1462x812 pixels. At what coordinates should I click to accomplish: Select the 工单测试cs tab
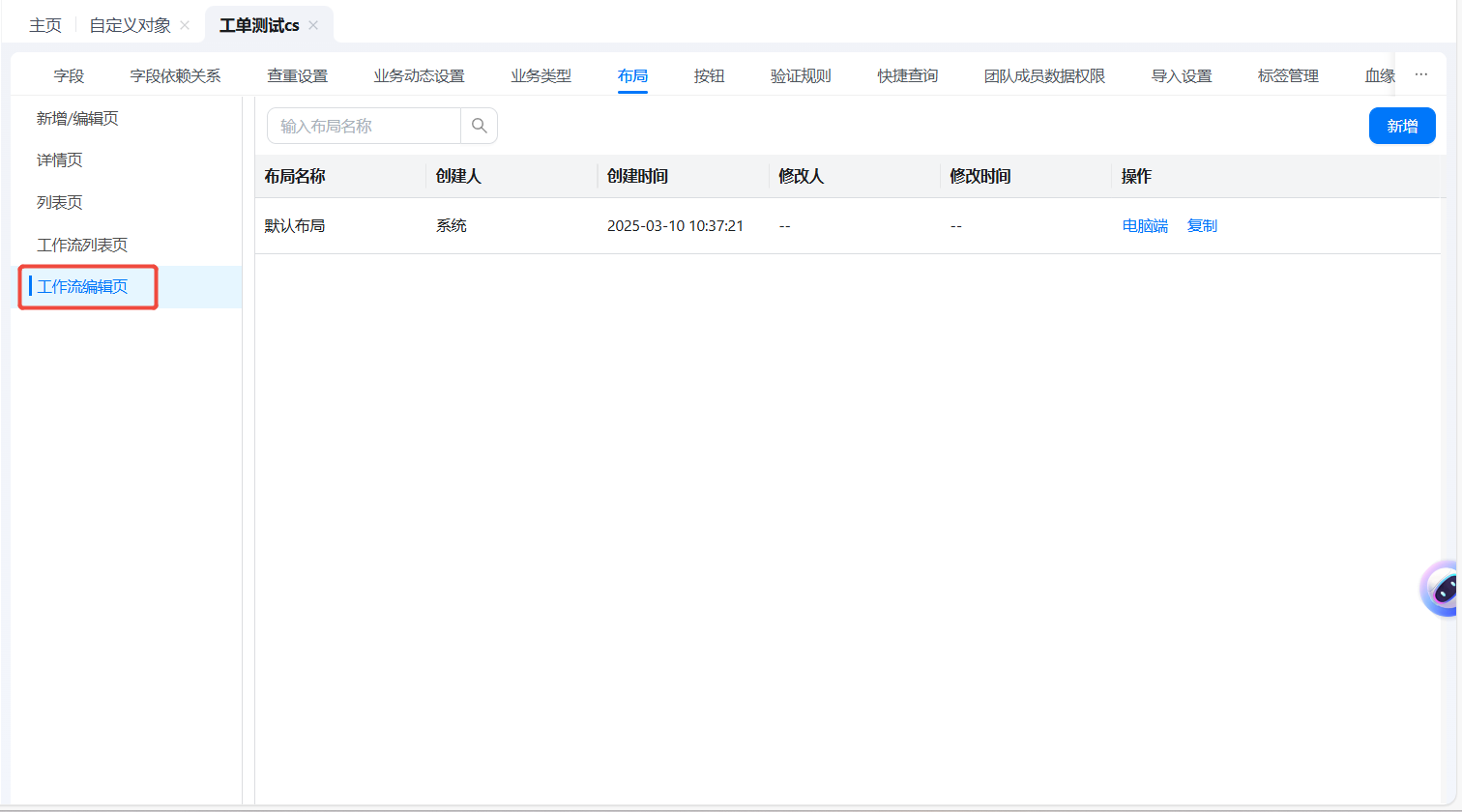[259, 25]
